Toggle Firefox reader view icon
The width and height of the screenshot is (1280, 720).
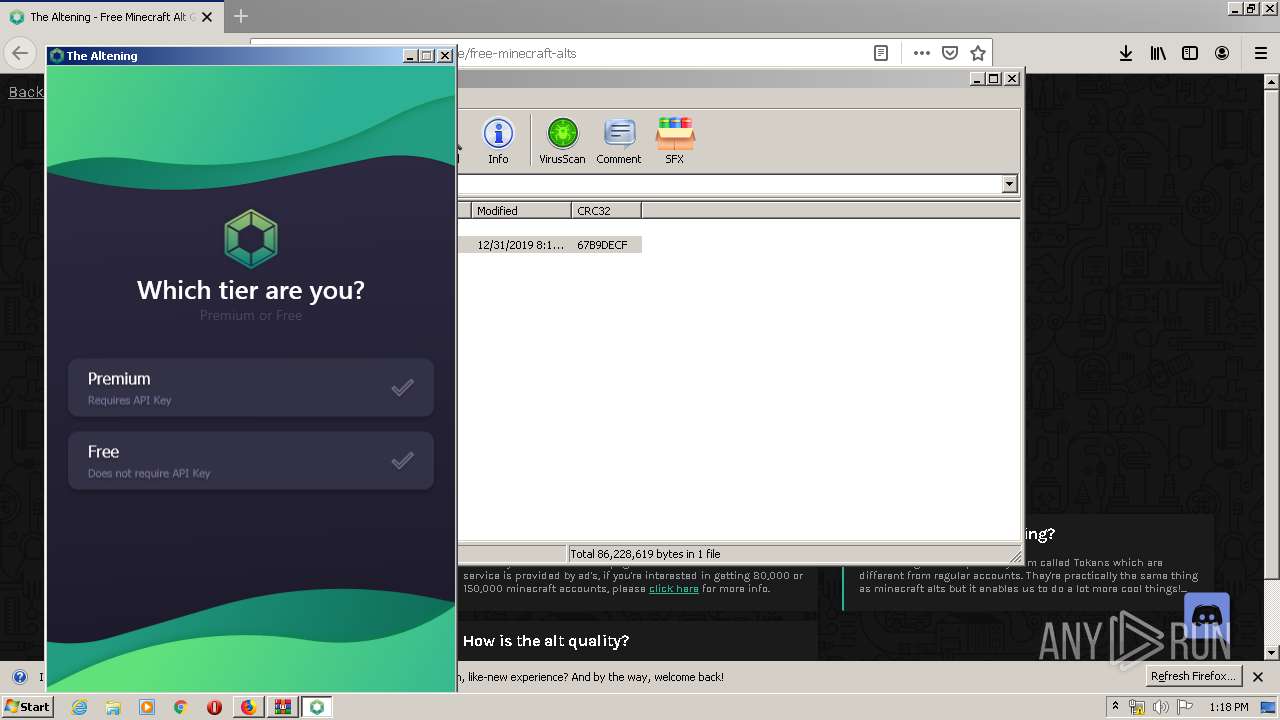(x=881, y=53)
